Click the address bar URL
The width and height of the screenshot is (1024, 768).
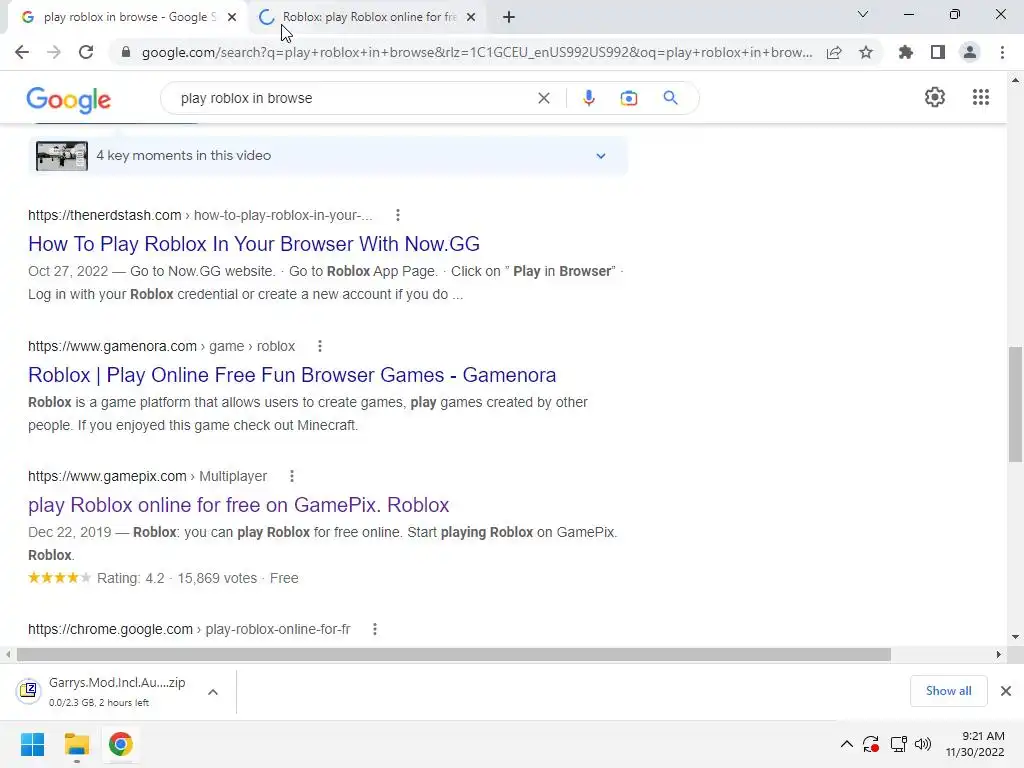tap(477, 52)
